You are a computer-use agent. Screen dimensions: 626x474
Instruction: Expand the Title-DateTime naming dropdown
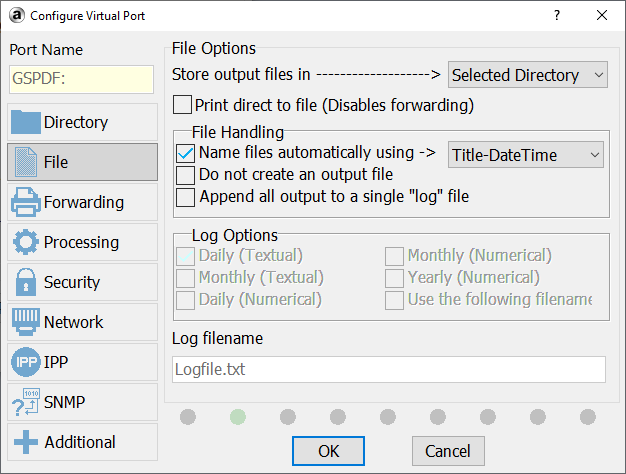pyautogui.click(x=526, y=154)
